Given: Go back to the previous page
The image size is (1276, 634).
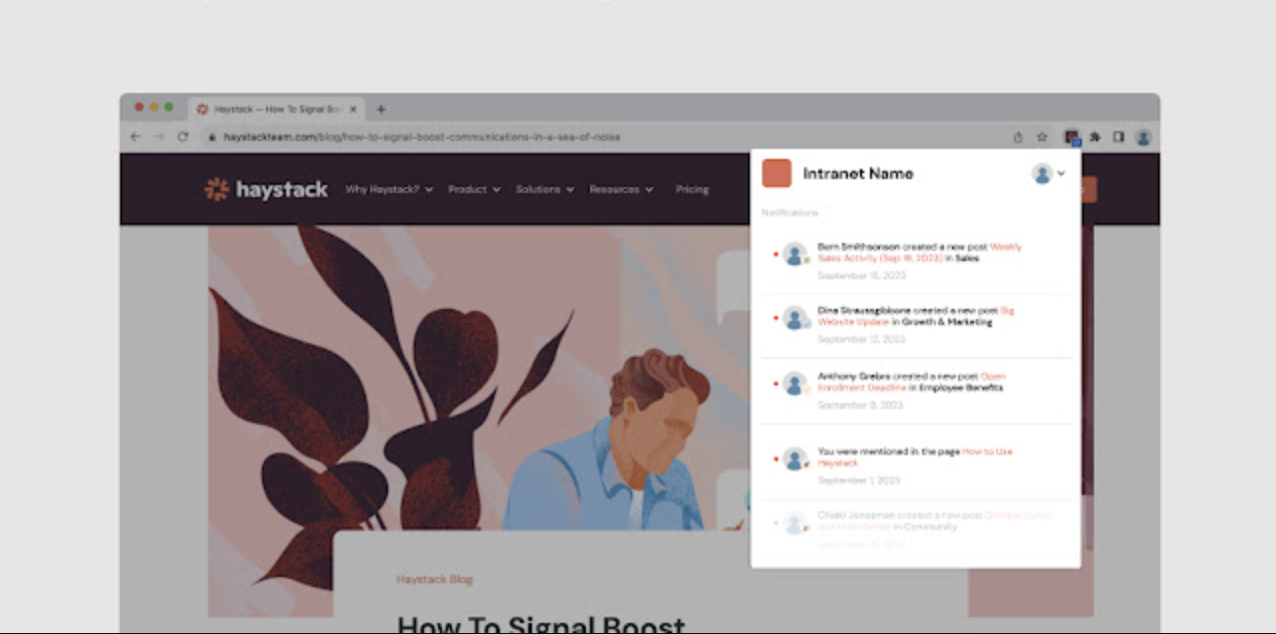Looking at the screenshot, I should (x=136, y=137).
